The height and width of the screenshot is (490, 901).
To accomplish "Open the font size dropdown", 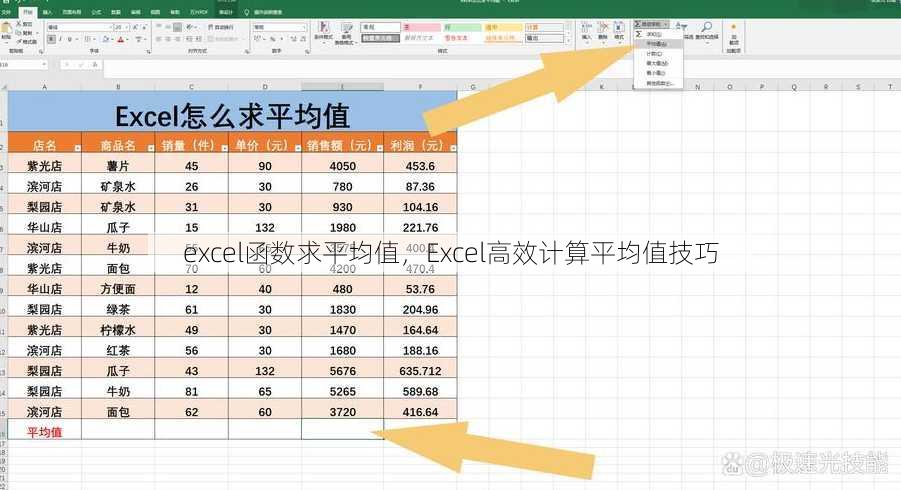I will click(127, 27).
